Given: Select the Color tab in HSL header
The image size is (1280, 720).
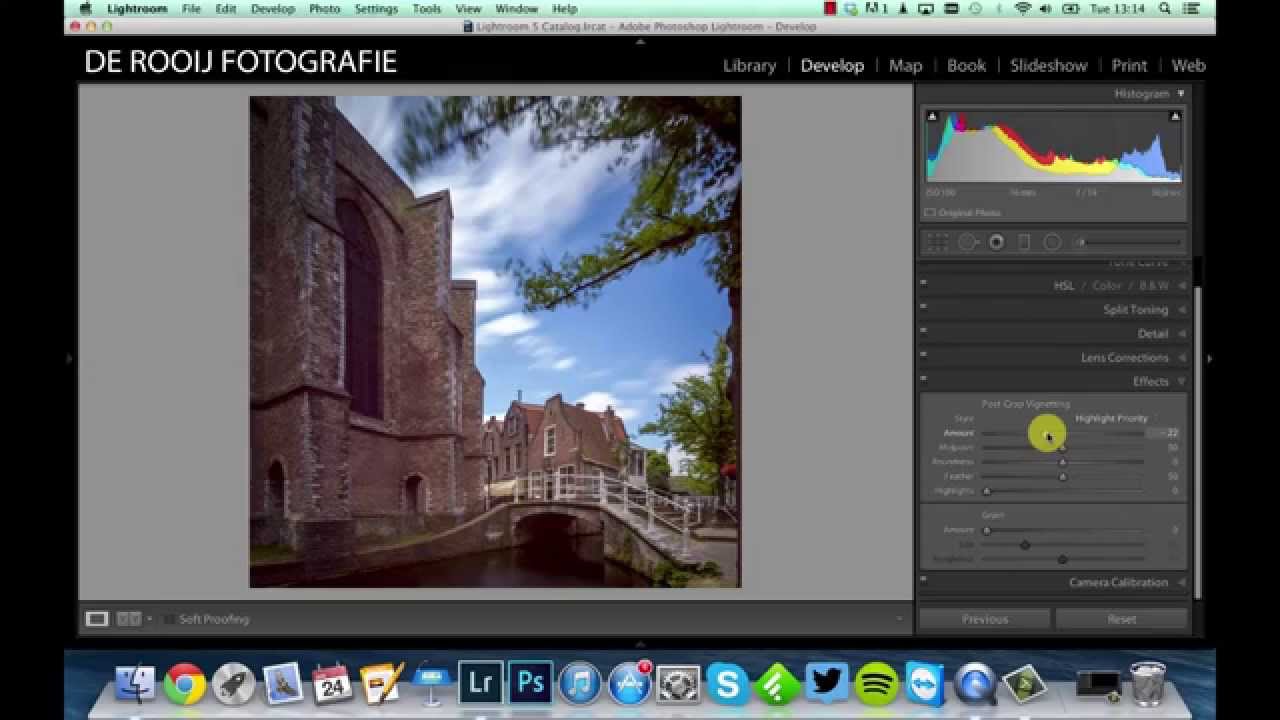Looking at the screenshot, I should (x=1106, y=286).
